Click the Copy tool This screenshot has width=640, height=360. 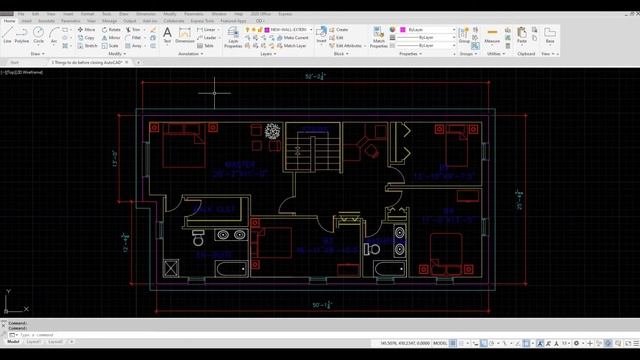[86, 38]
